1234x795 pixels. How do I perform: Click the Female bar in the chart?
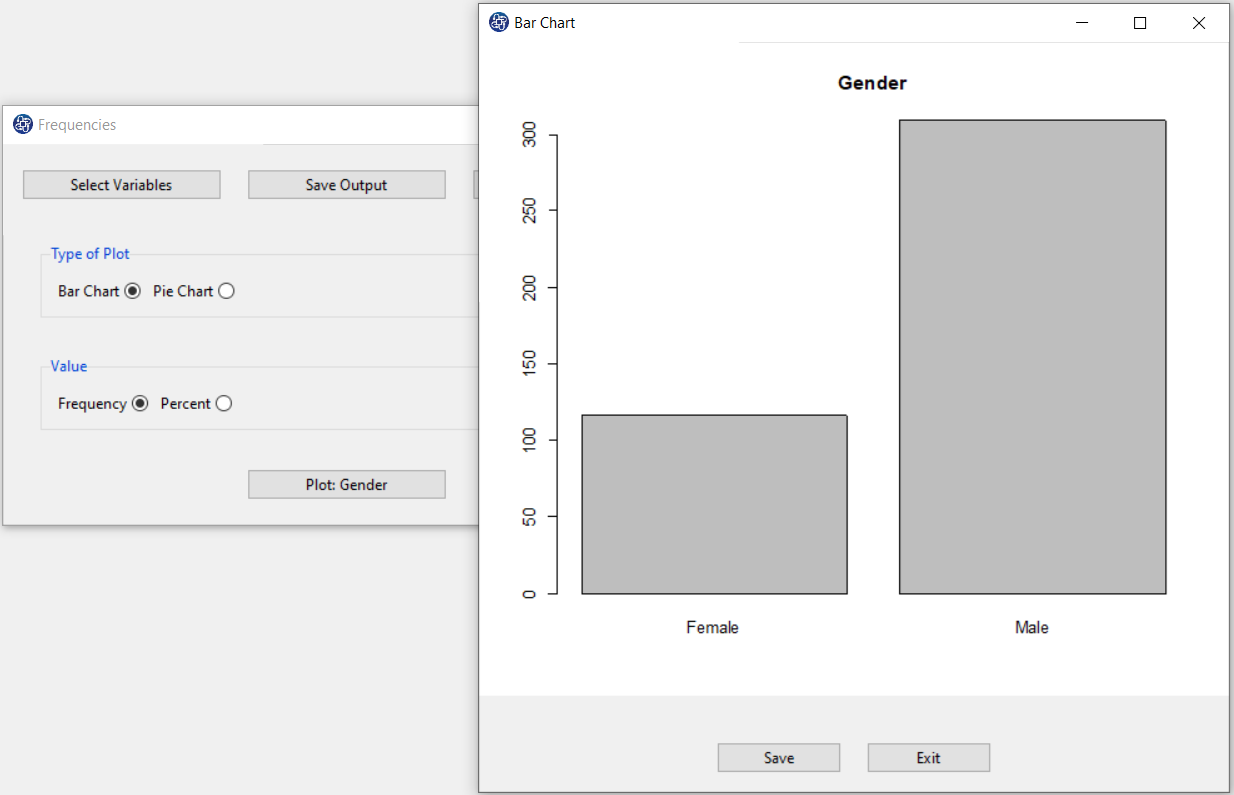(714, 504)
